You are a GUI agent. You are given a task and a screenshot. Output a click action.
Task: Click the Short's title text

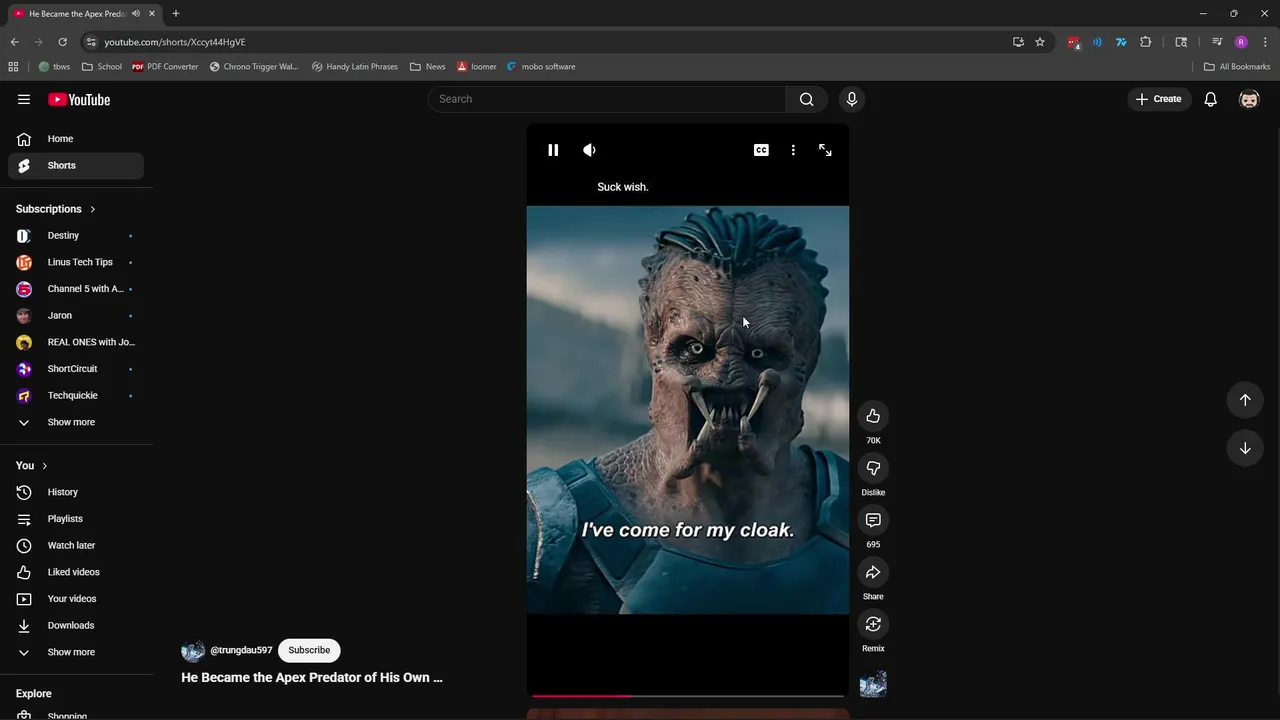pyautogui.click(x=312, y=677)
